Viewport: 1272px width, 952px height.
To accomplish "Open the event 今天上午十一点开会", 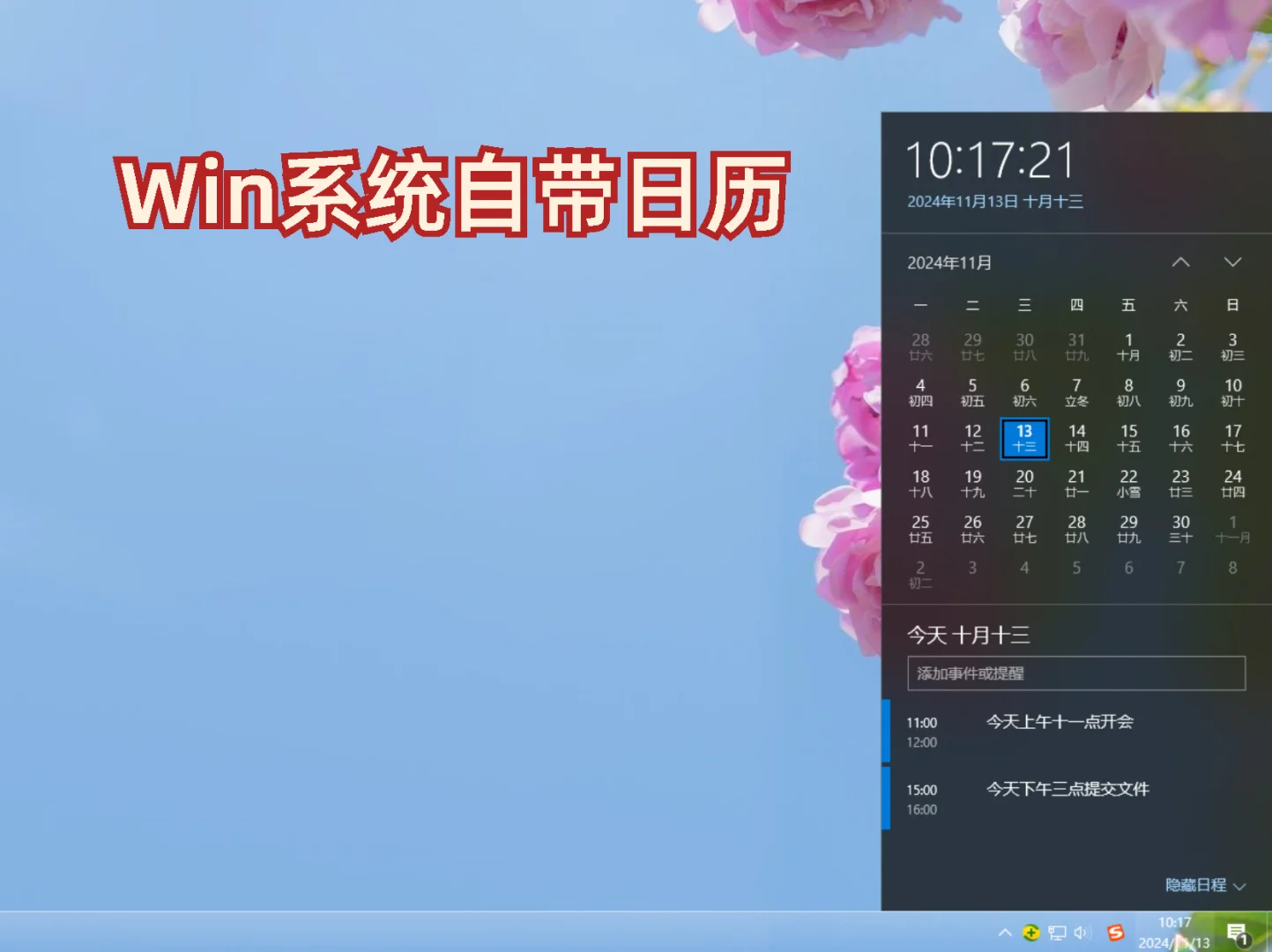I will [1061, 722].
